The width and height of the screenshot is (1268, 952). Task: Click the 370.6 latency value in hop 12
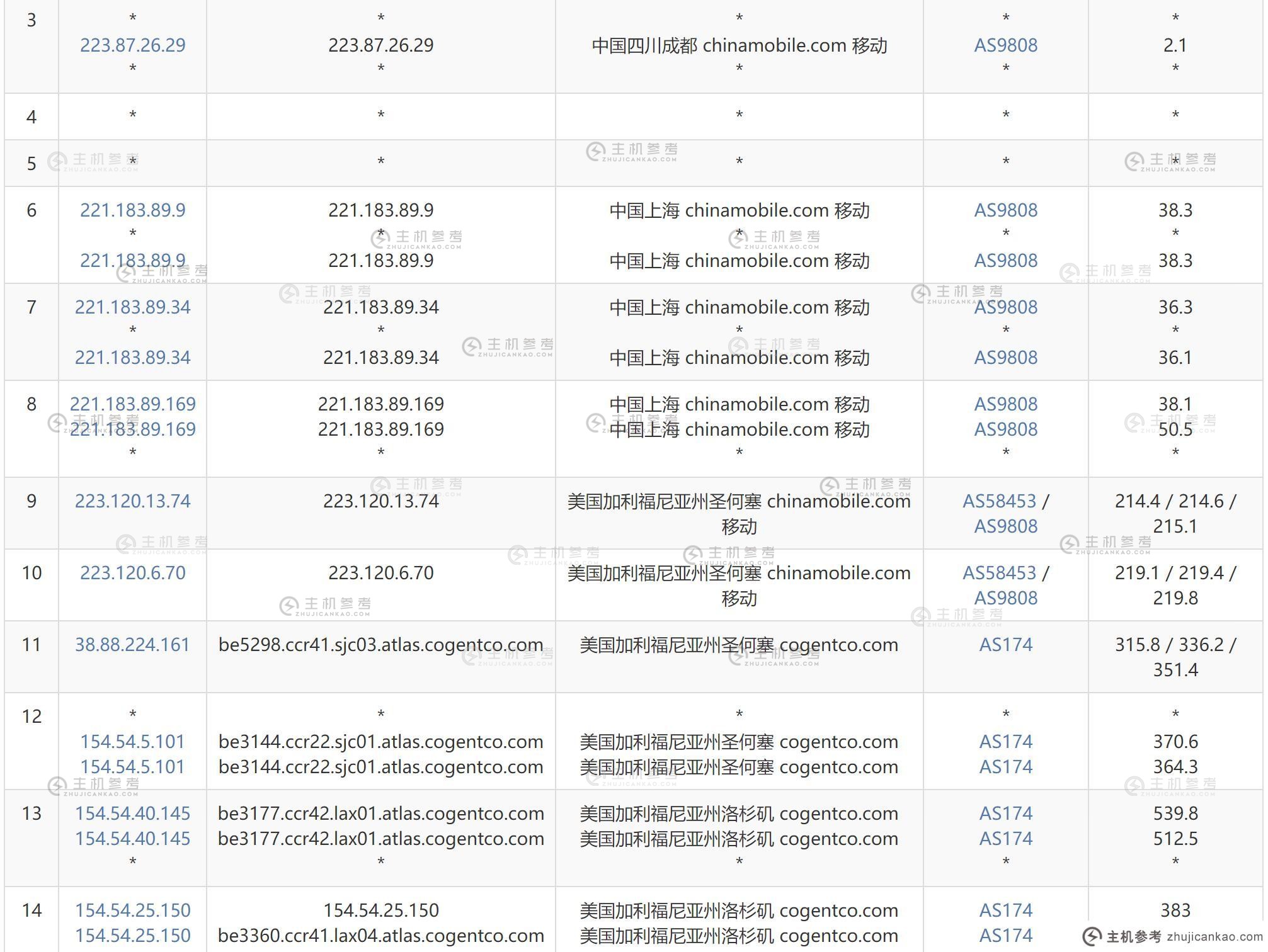[x=1175, y=742]
